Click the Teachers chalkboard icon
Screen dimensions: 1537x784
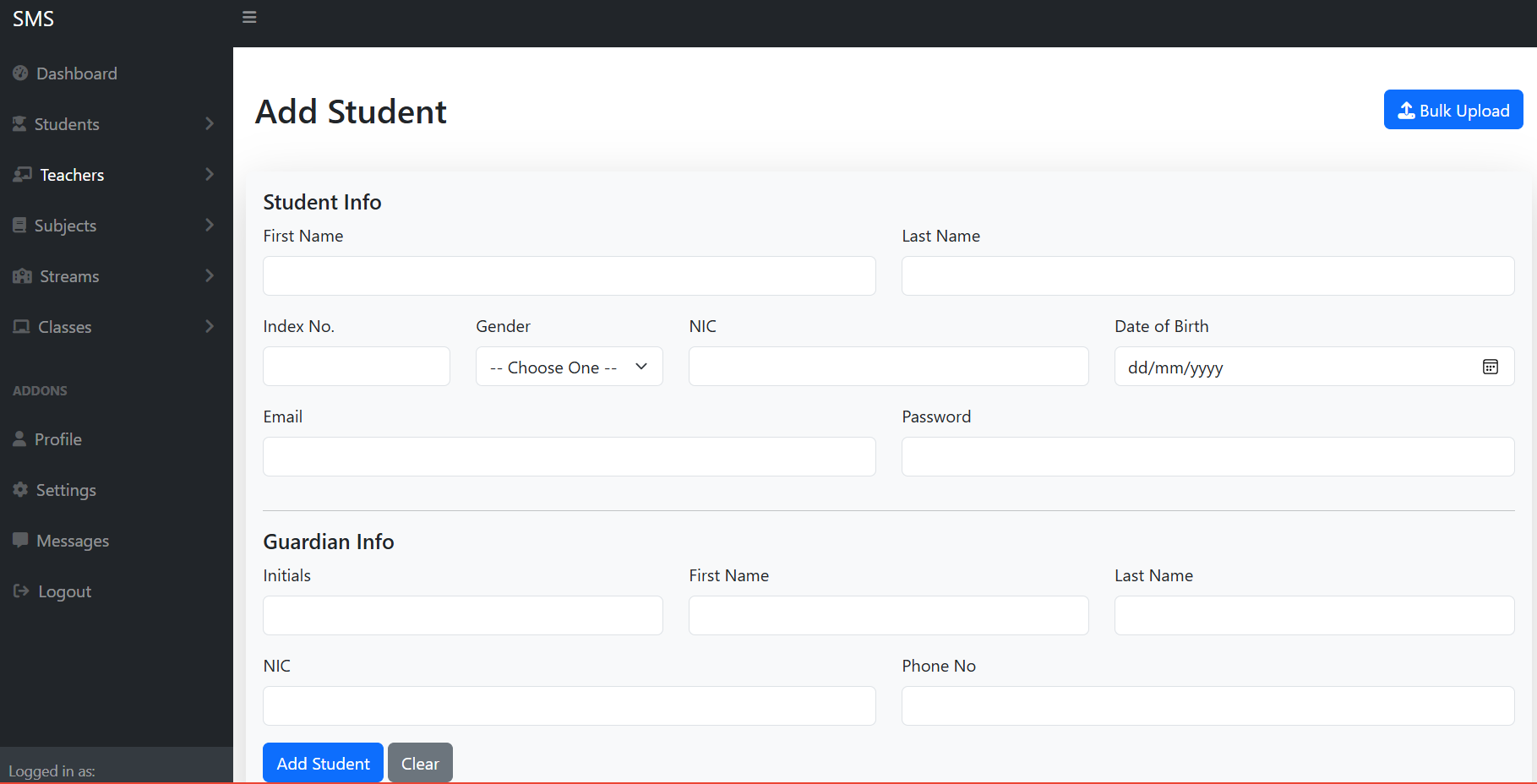22,174
